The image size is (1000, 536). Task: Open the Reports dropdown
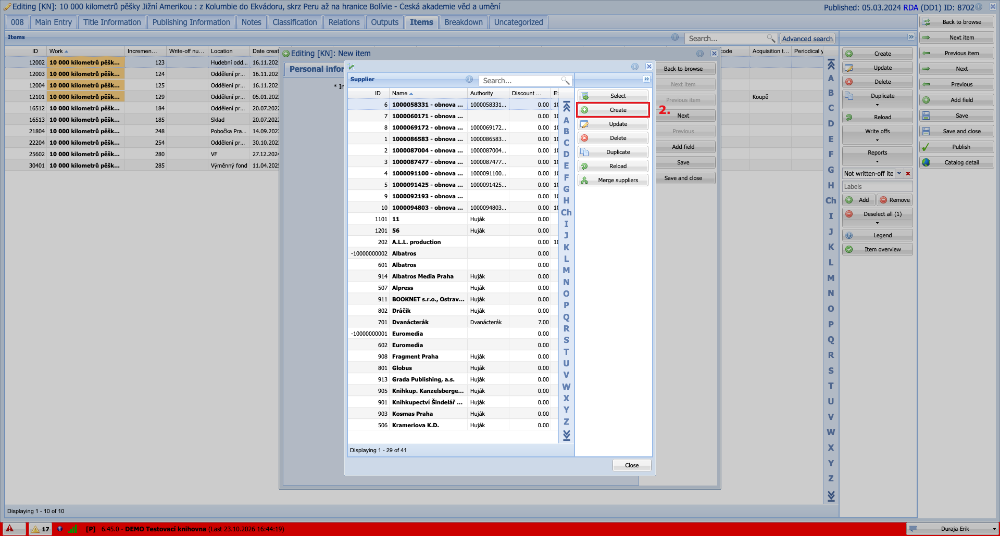click(878, 156)
